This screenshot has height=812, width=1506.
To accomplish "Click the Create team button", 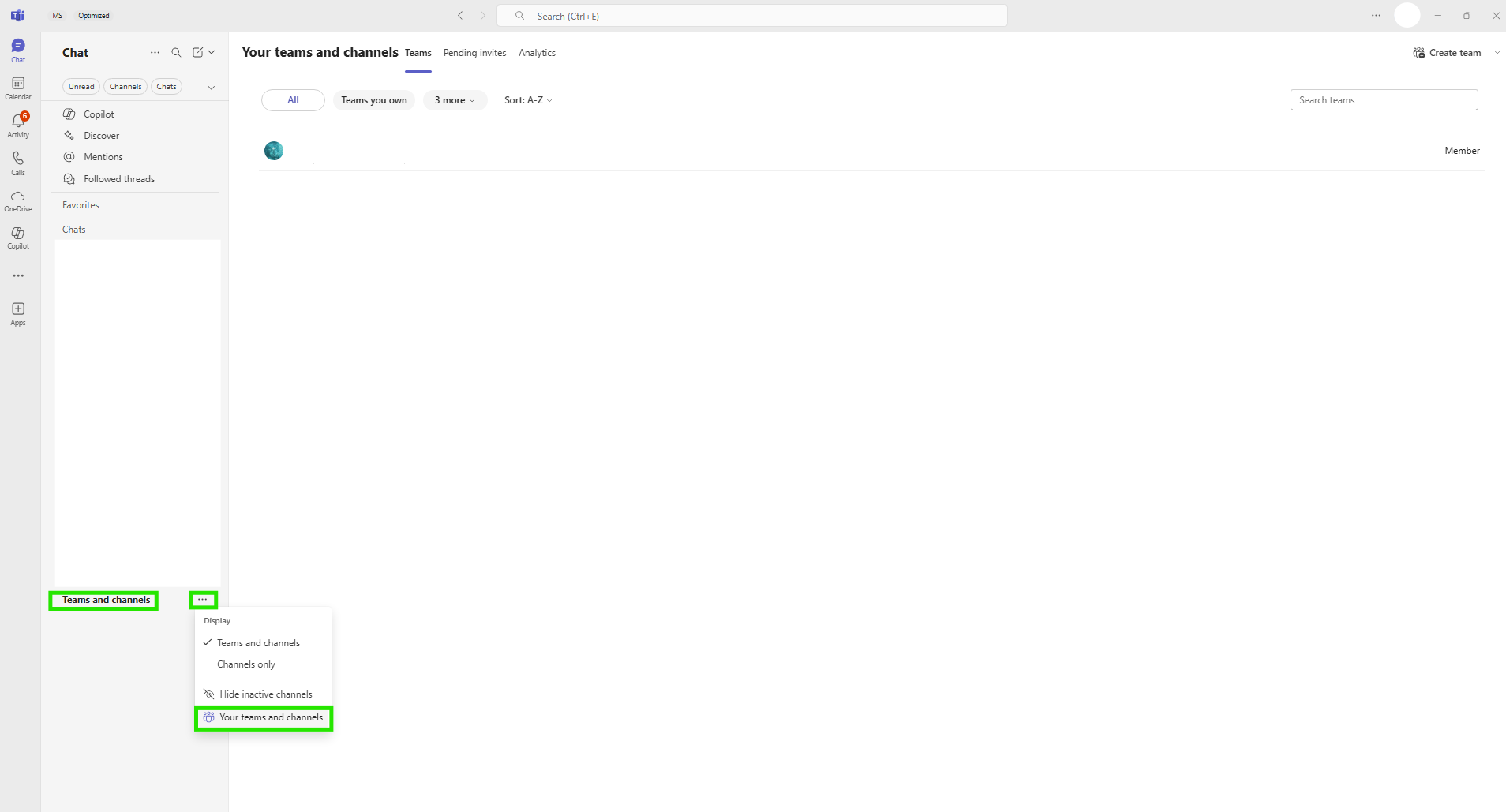I will click(1448, 53).
